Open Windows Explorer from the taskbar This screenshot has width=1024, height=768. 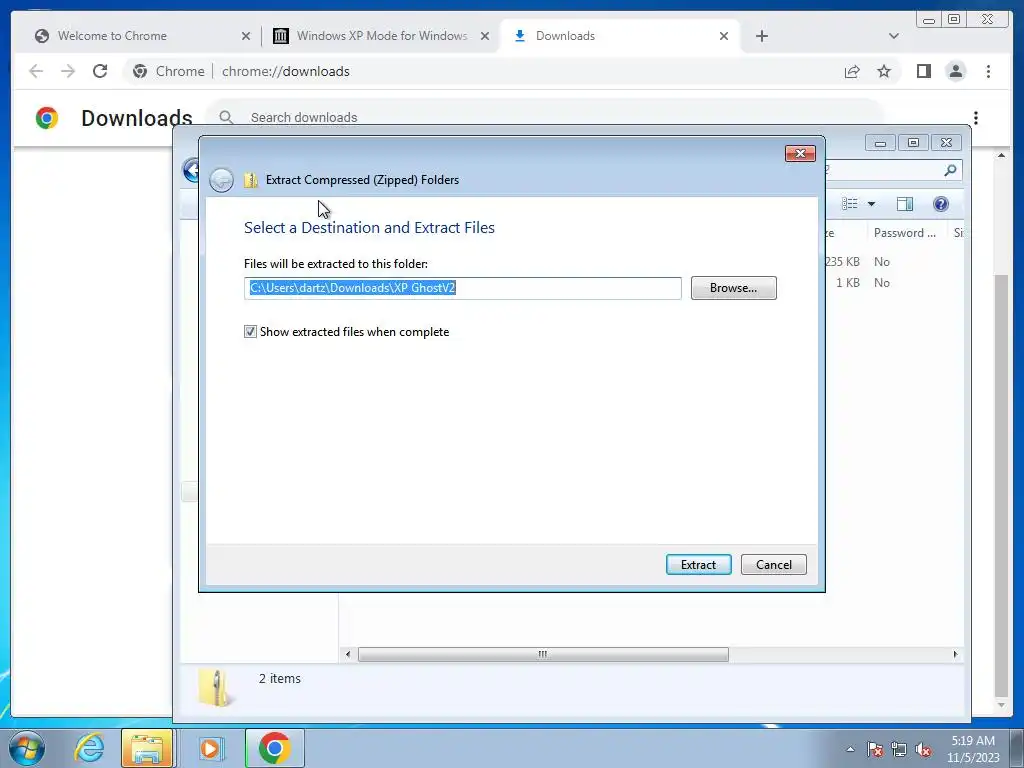coord(147,748)
